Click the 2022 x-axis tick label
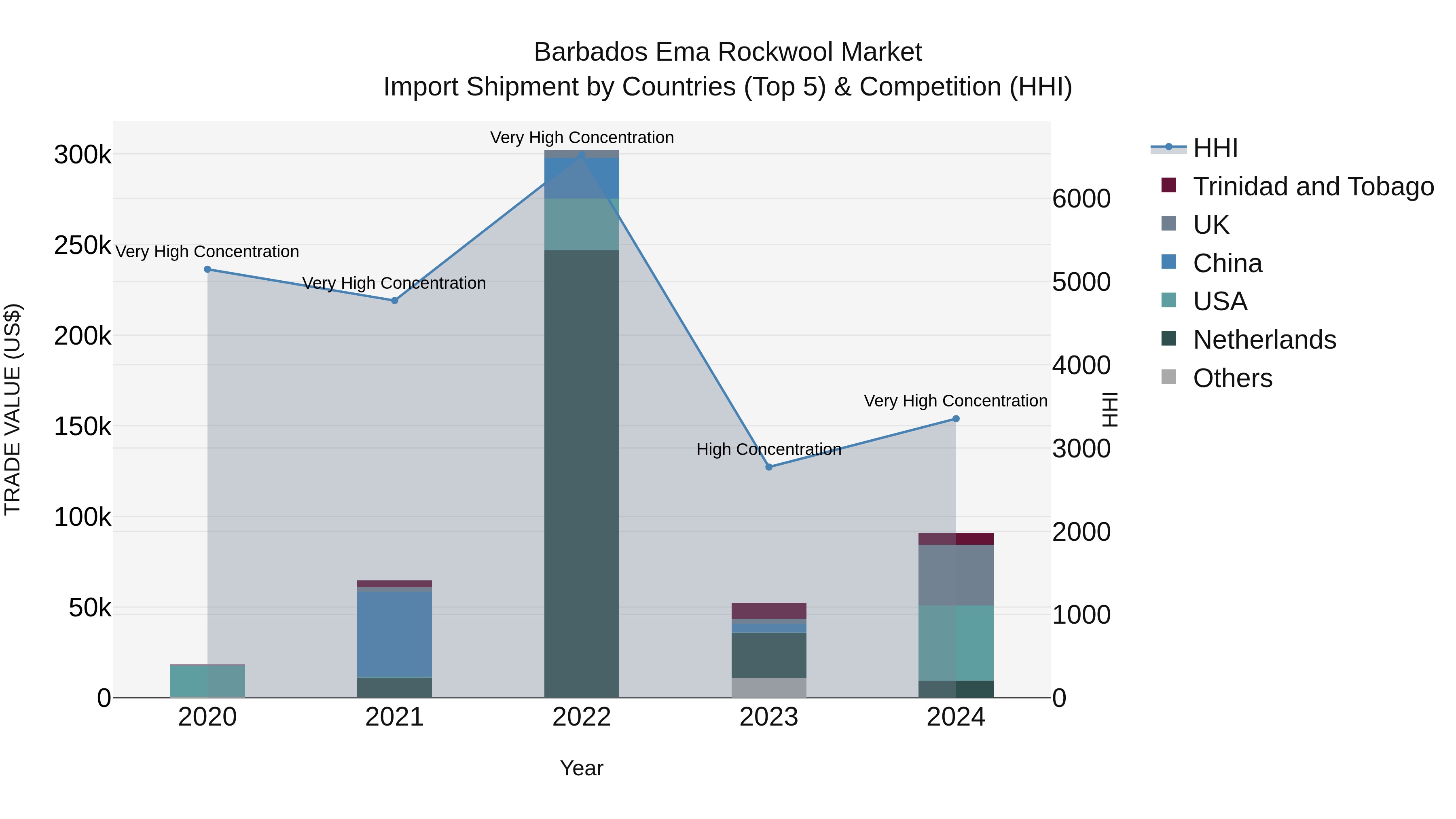The image size is (1456, 819). (x=582, y=717)
